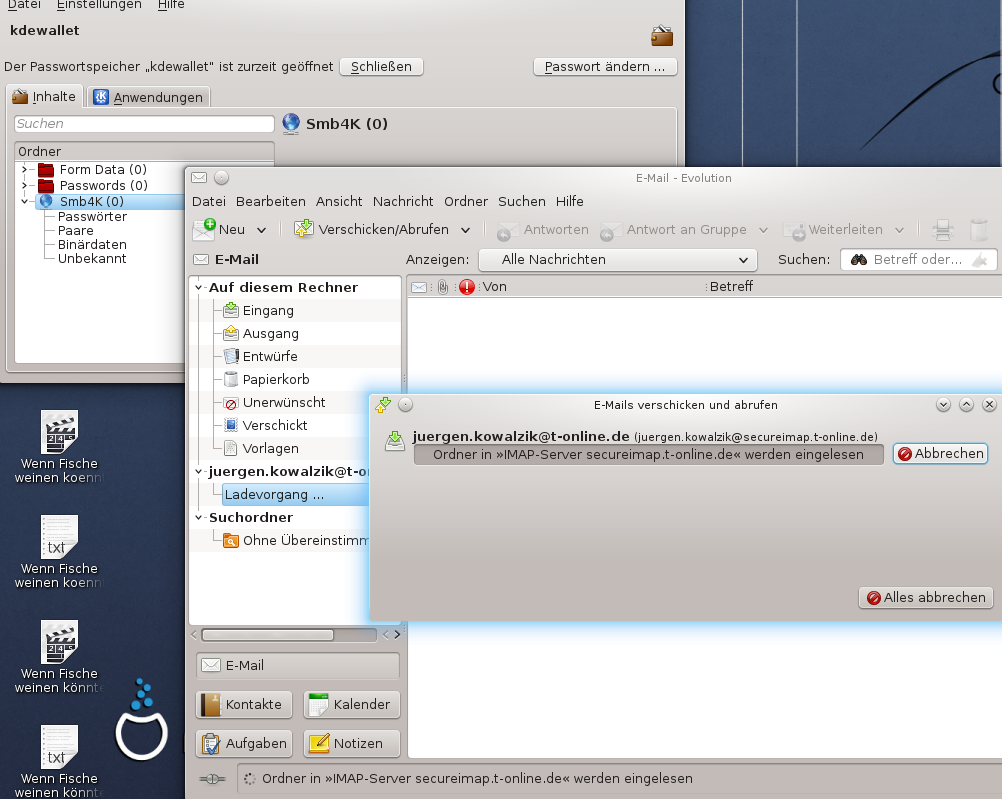Click the Verschicken/Abrufen send-receive icon
This screenshot has width=1002, height=799.
click(304, 229)
